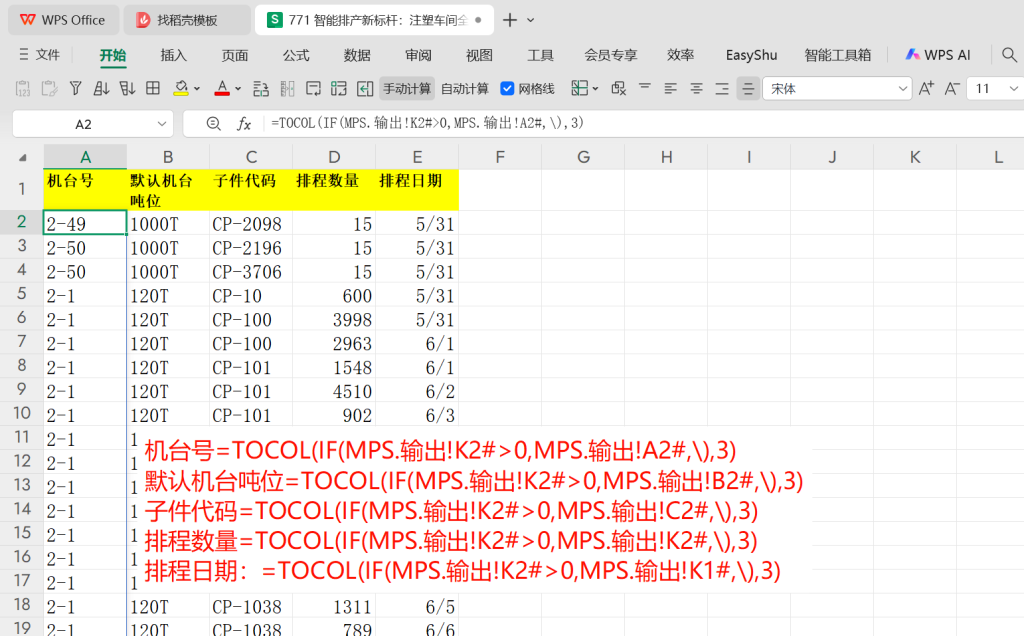
Task: Select cell containing CP-2098
Action: pyautogui.click(x=251, y=223)
